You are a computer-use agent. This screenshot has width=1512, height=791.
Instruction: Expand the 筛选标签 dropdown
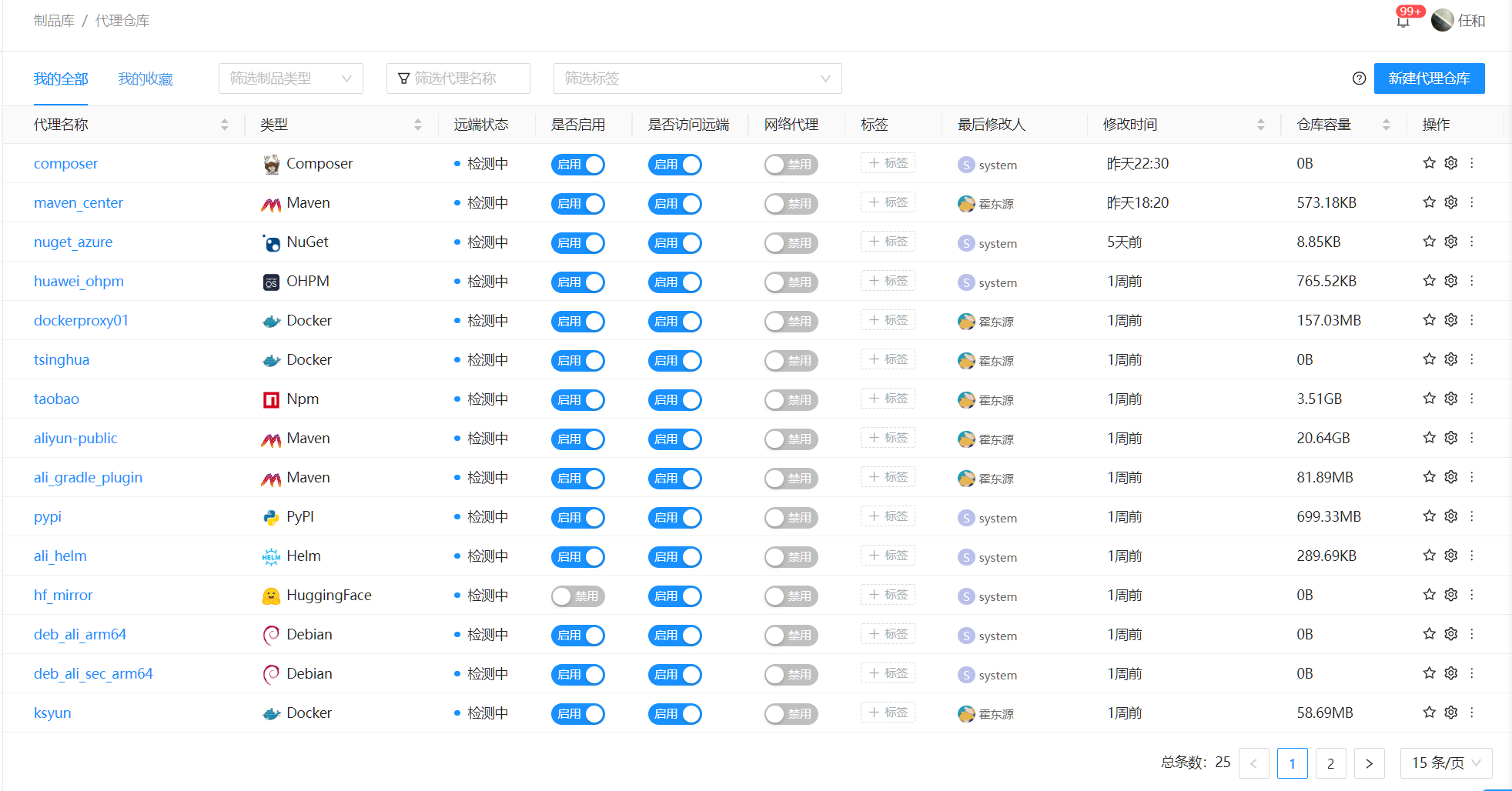point(697,78)
